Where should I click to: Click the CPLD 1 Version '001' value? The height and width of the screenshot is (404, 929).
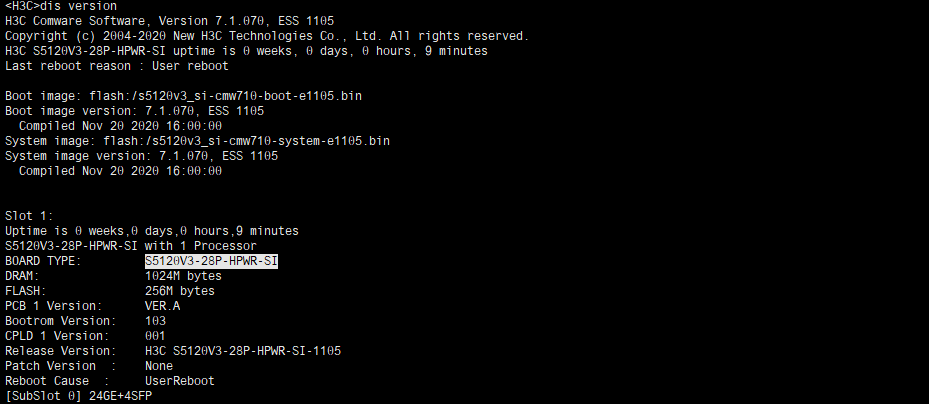(155, 336)
